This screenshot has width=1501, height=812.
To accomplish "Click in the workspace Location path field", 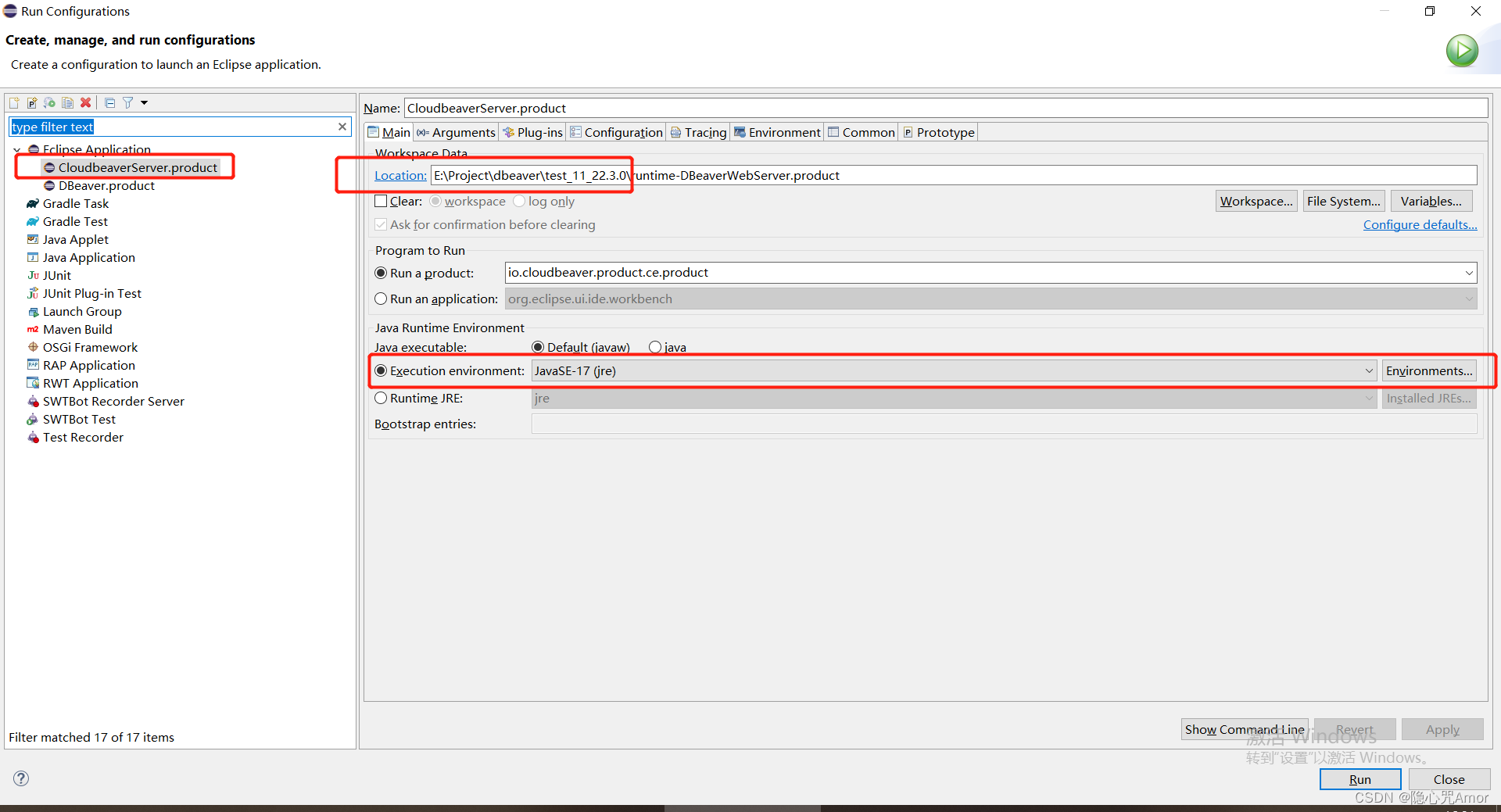I will point(954,175).
